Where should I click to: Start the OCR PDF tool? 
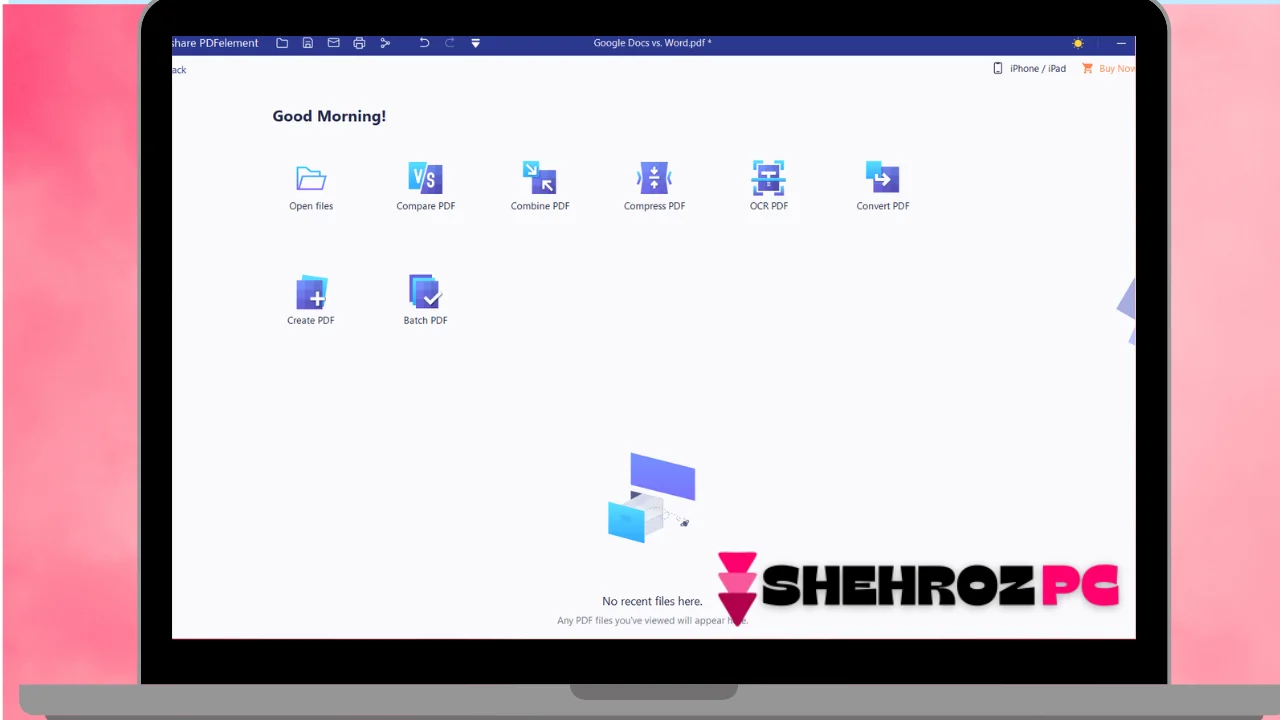tap(768, 187)
